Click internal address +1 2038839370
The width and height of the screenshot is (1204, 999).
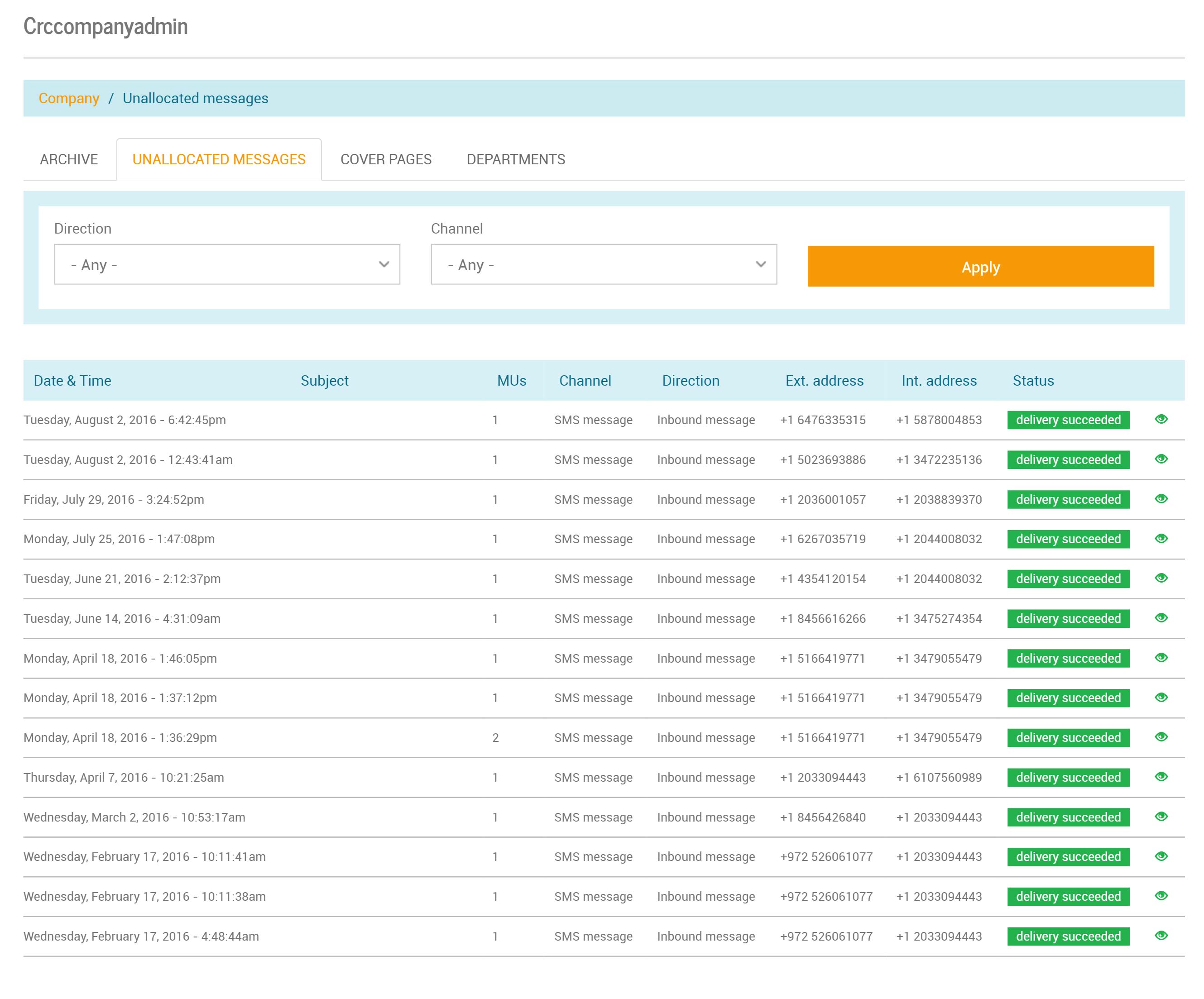(x=939, y=499)
